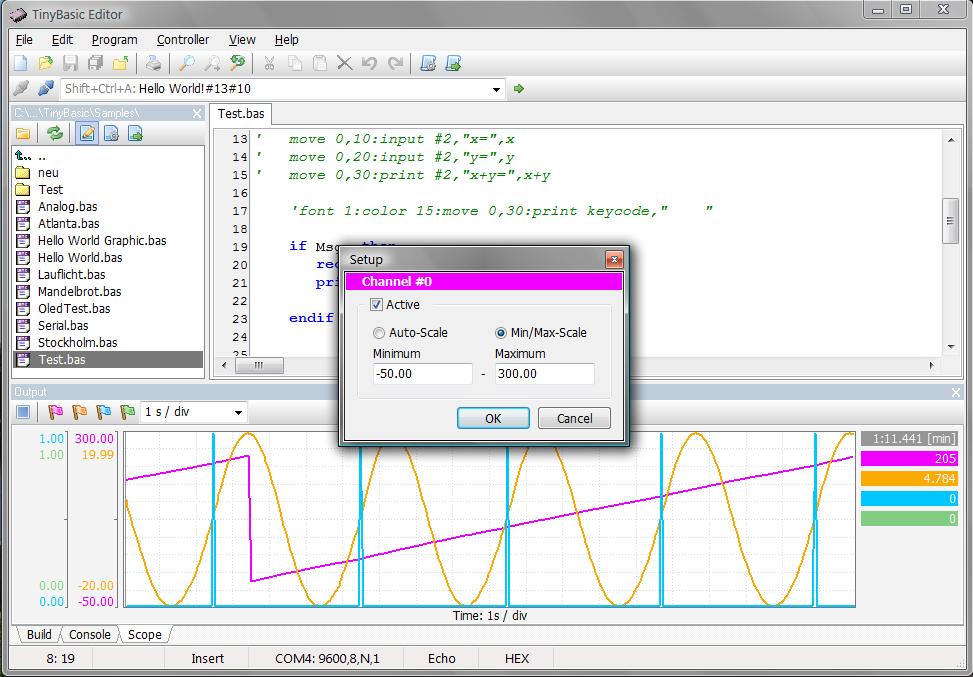Open the Controller menu
Screen dimensions: 973x677
click(x=183, y=40)
